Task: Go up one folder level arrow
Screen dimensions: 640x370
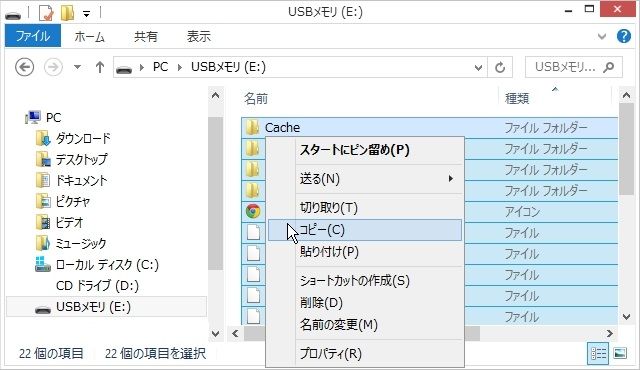Action: (100, 67)
